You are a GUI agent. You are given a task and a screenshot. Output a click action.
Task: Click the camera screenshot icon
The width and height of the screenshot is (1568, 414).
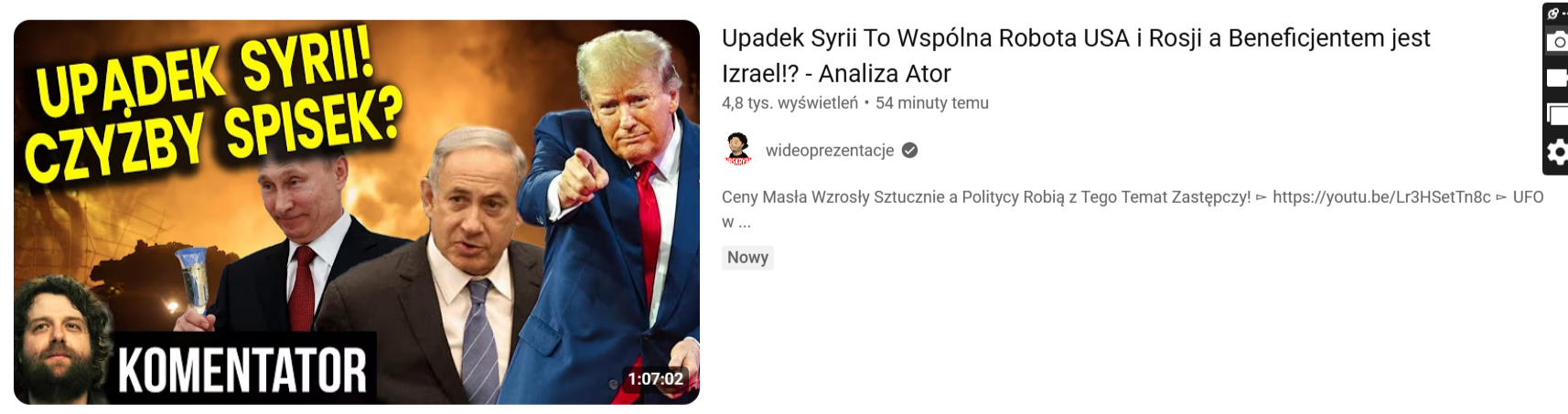1557,41
